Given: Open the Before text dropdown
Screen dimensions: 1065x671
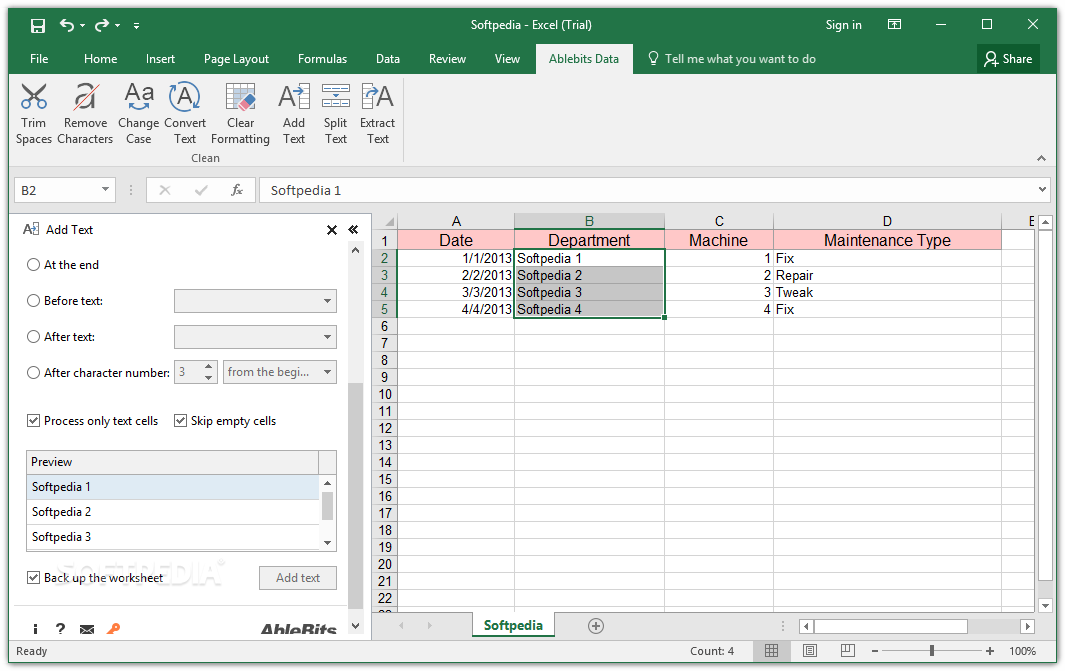Looking at the screenshot, I should pos(255,301).
